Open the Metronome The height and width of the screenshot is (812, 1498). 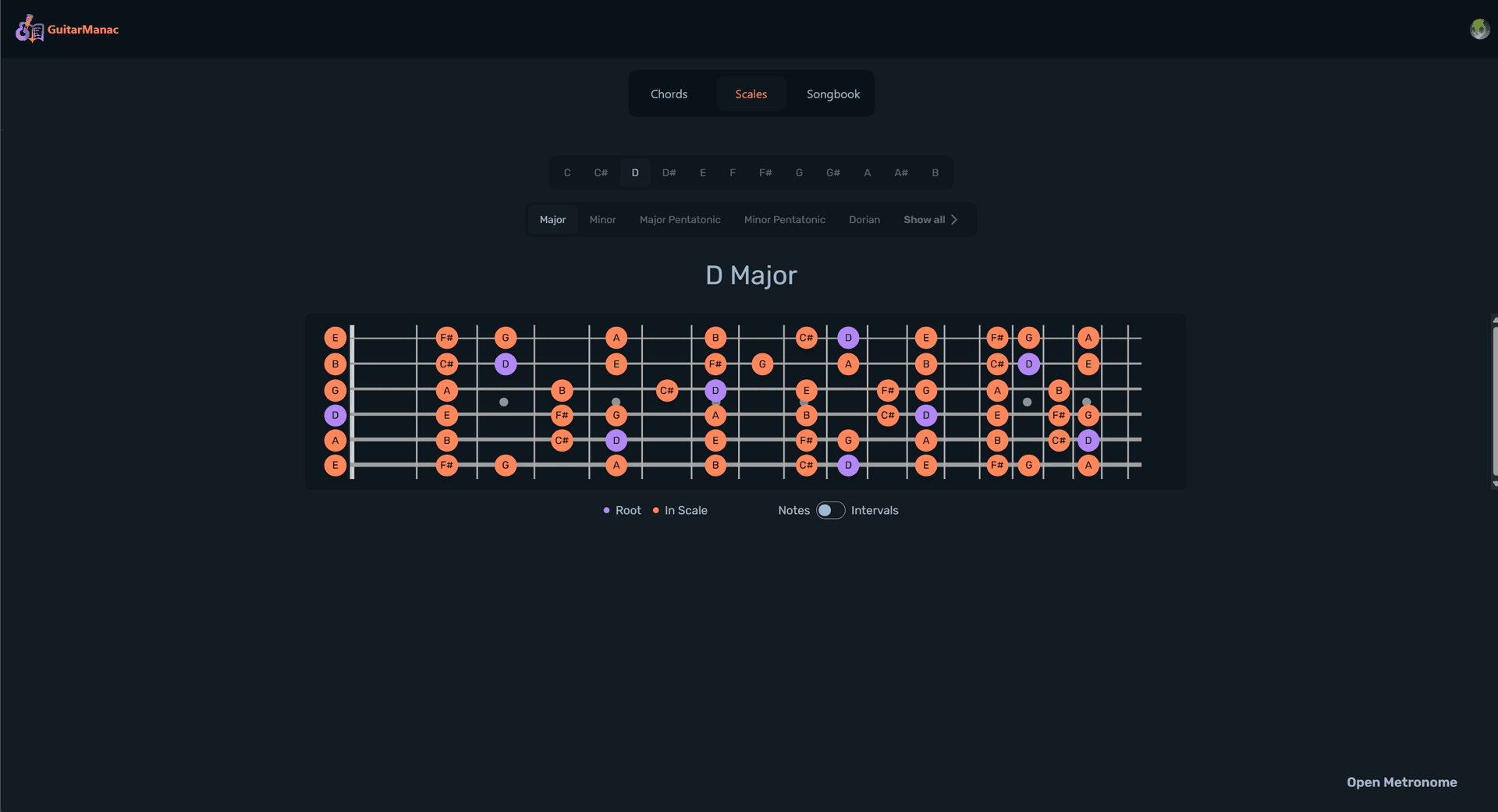[x=1402, y=782]
